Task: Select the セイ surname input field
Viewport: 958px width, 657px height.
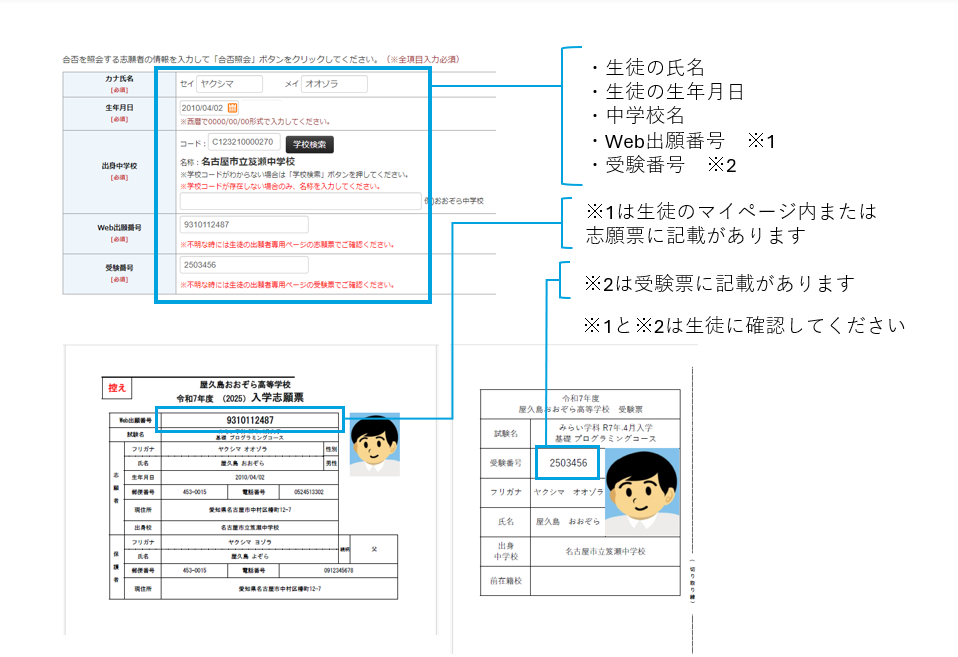Action: click(x=228, y=84)
